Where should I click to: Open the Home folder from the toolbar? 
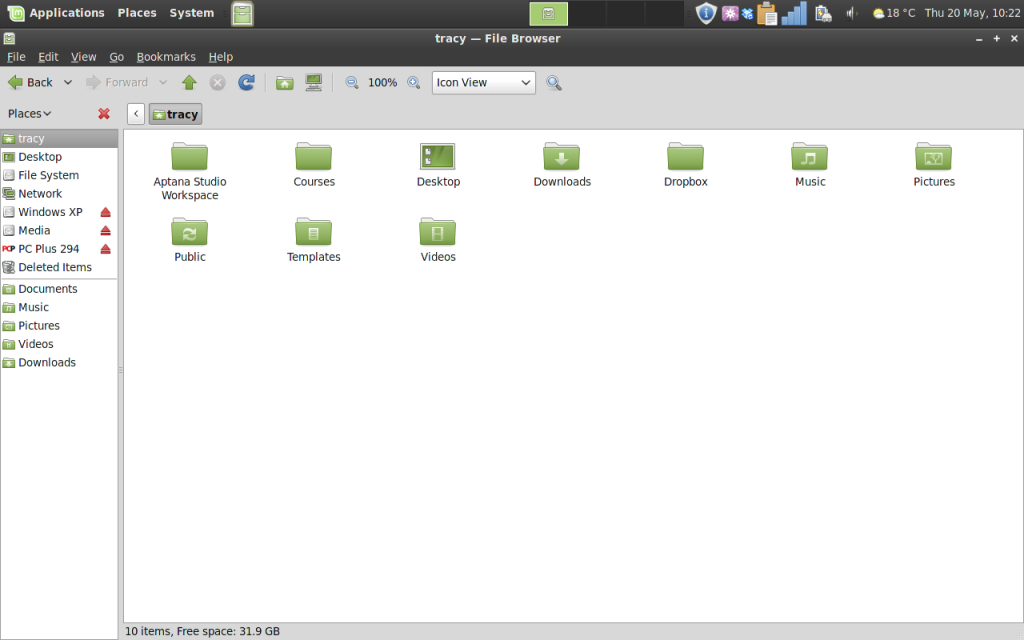pos(284,82)
